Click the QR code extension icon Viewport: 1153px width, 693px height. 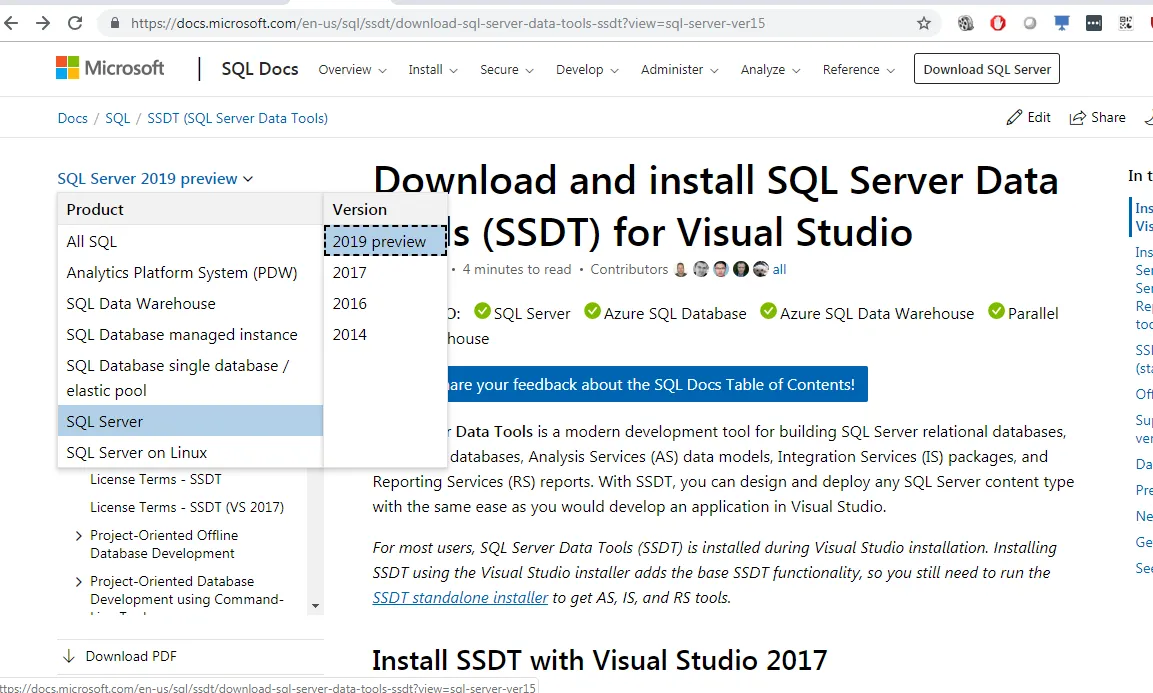[x=1126, y=24]
